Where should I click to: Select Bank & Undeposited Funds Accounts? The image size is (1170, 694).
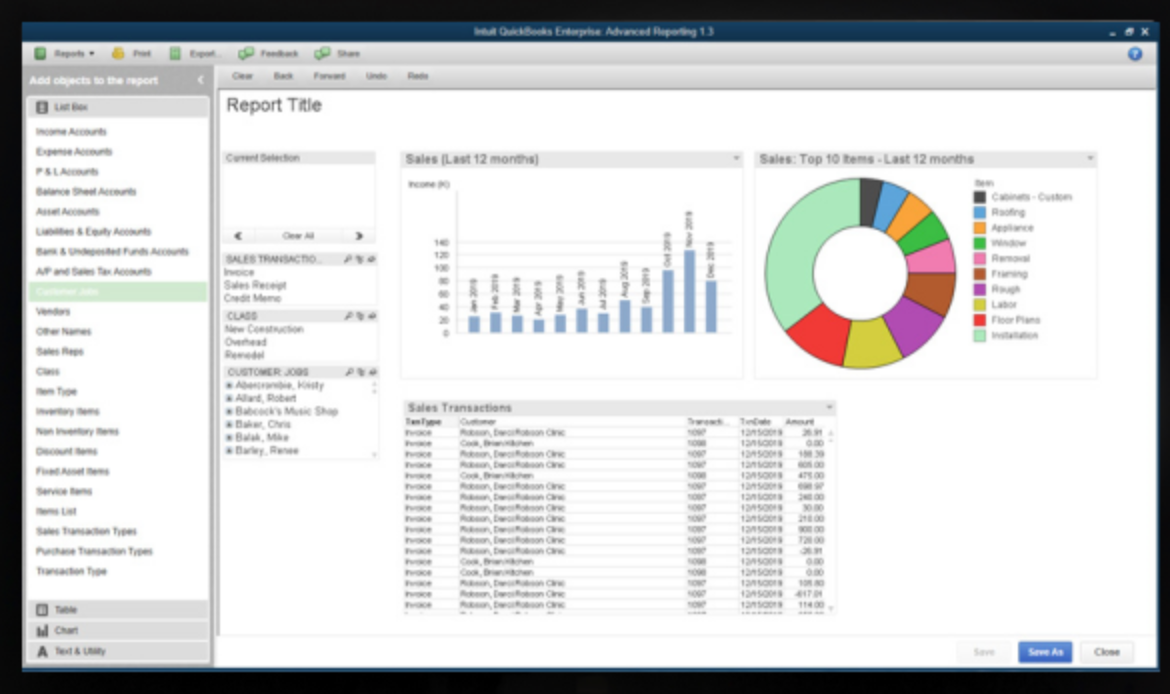pos(113,252)
